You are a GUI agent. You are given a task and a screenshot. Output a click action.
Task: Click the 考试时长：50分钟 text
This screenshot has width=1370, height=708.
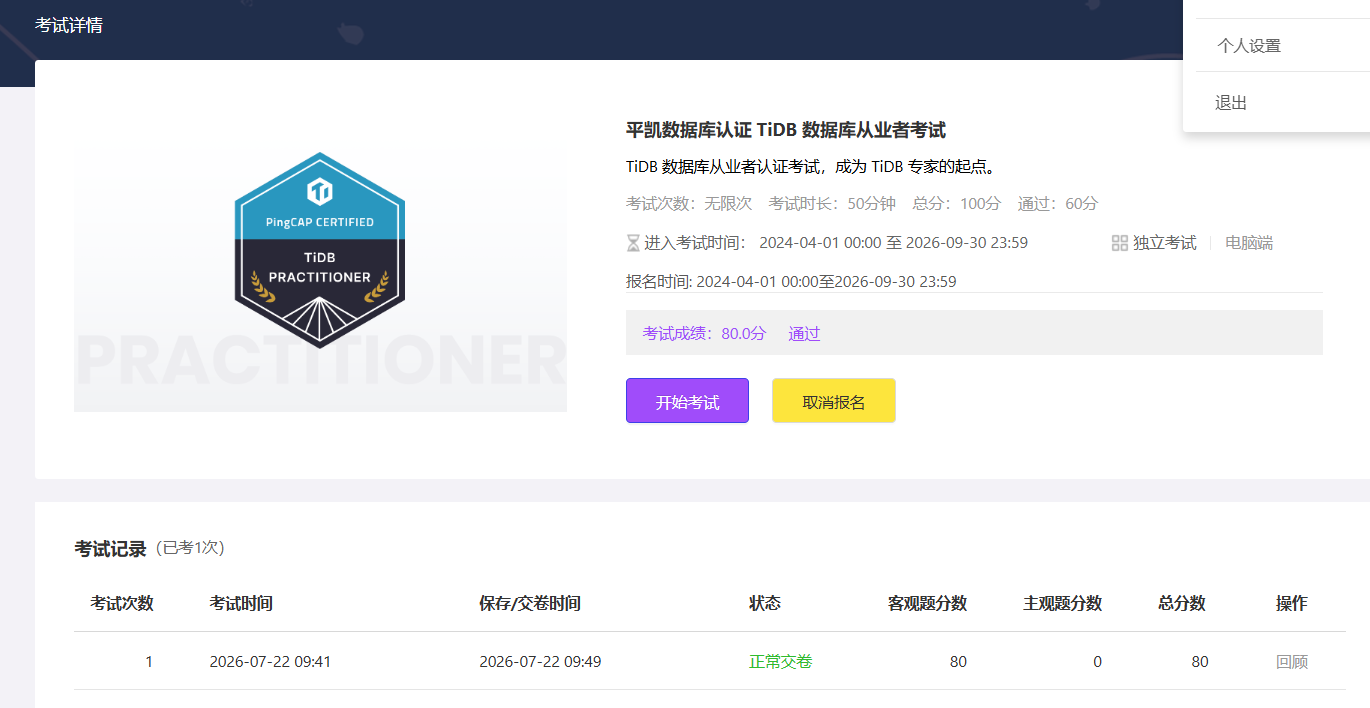[x=832, y=203]
